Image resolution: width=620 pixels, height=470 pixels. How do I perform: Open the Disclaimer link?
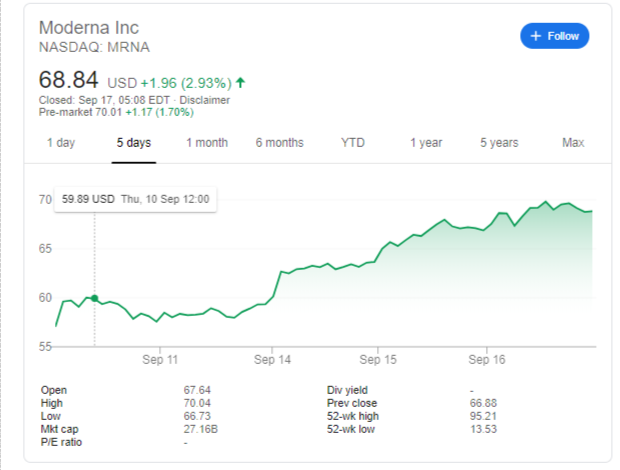204,100
